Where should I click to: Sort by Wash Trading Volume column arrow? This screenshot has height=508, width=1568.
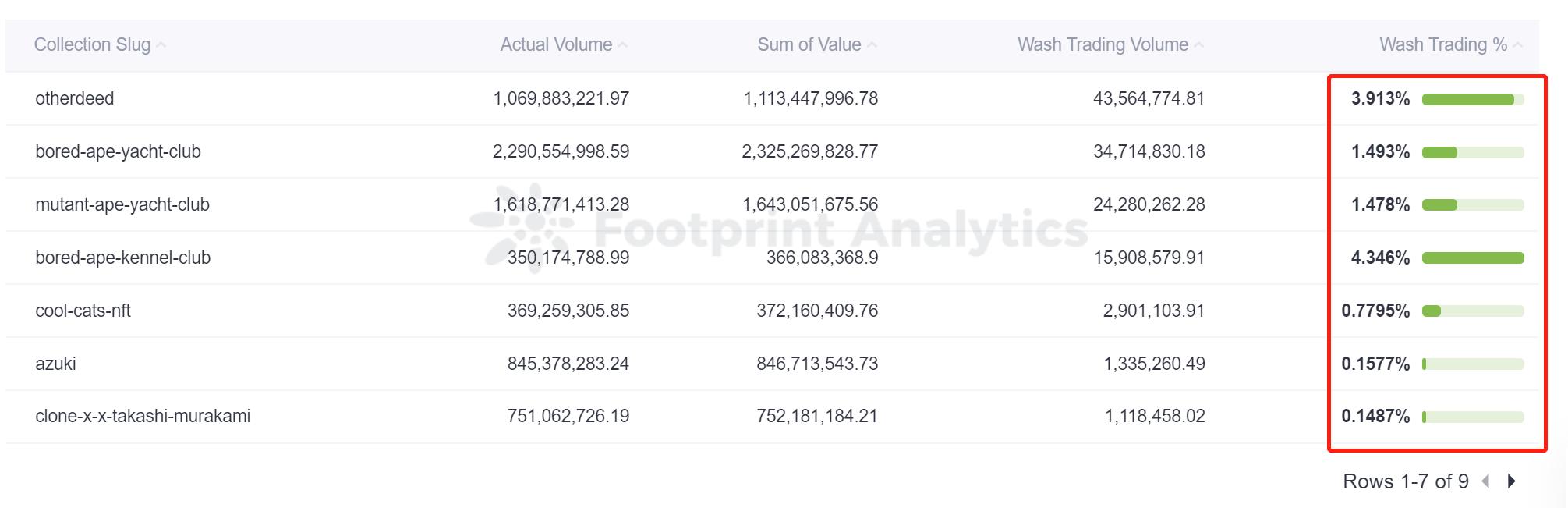coord(1199,45)
